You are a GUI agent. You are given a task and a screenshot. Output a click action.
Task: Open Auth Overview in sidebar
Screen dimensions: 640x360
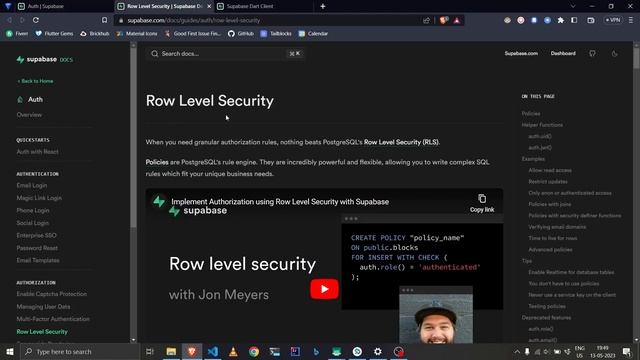click(x=29, y=115)
